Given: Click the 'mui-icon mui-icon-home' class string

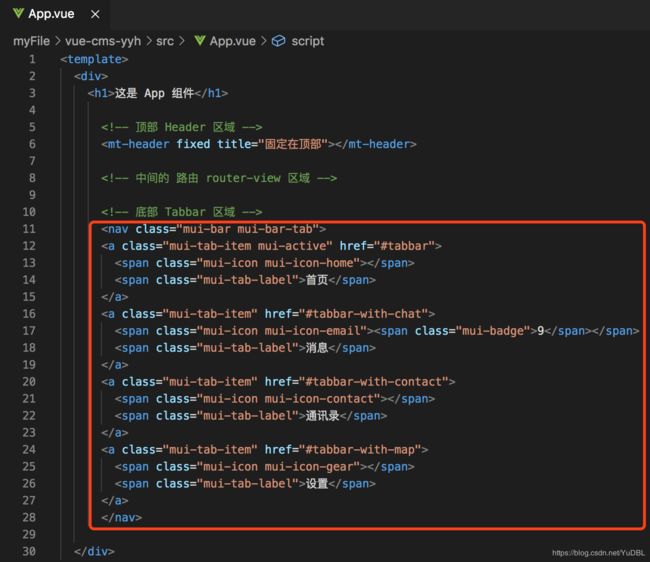Looking at the screenshot, I should (x=279, y=263).
